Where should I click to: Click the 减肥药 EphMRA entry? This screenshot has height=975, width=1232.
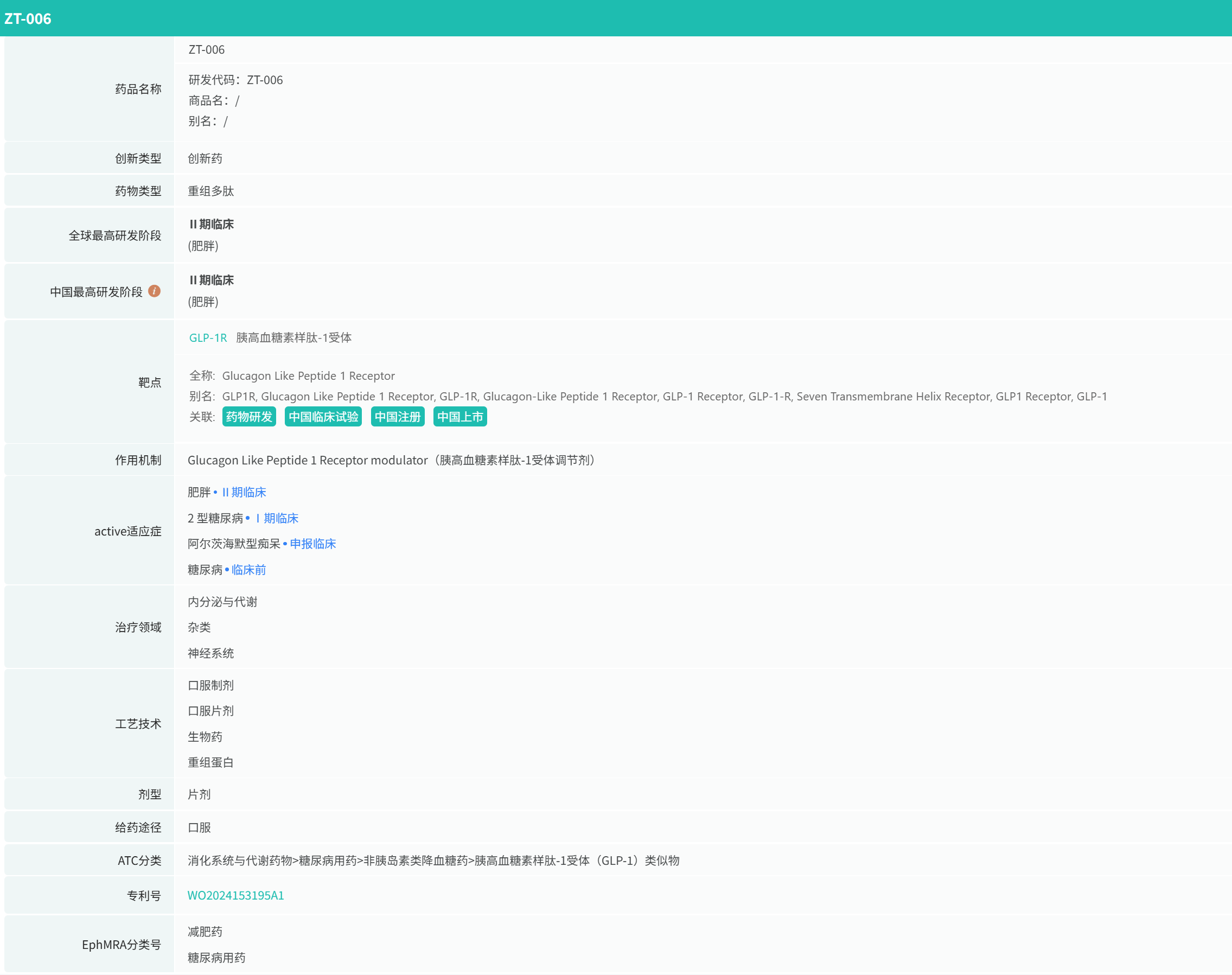(x=205, y=932)
